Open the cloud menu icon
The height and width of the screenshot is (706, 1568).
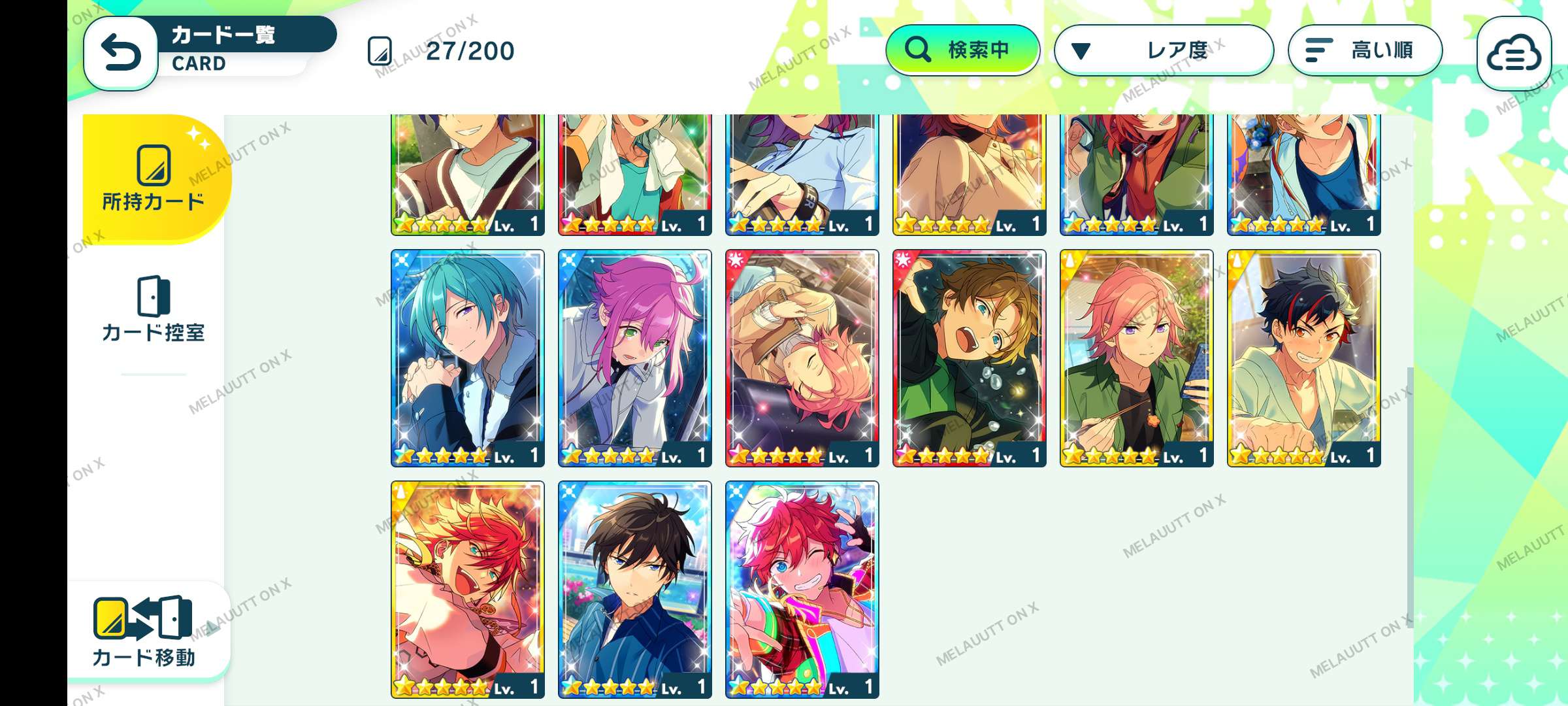[x=1514, y=54]
